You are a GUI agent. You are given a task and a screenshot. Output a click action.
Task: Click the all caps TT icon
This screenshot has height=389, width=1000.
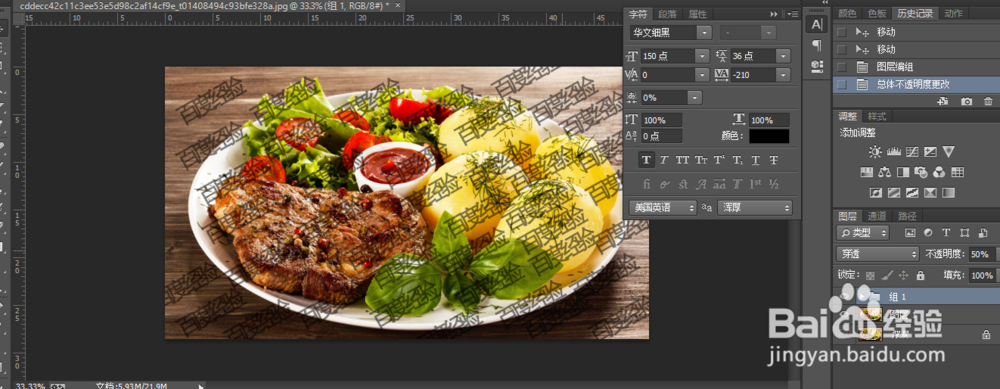(682, 160)
